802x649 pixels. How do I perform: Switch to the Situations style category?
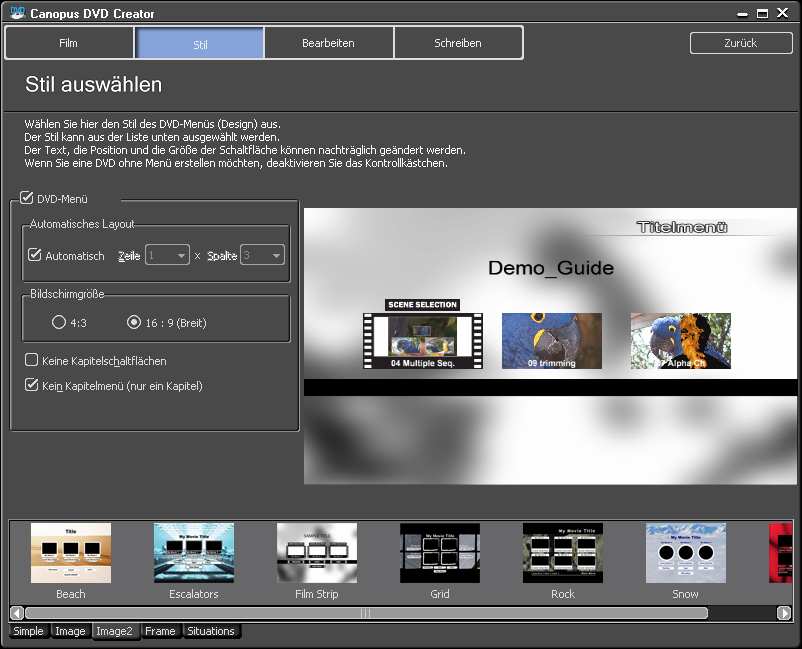[211, 631]
